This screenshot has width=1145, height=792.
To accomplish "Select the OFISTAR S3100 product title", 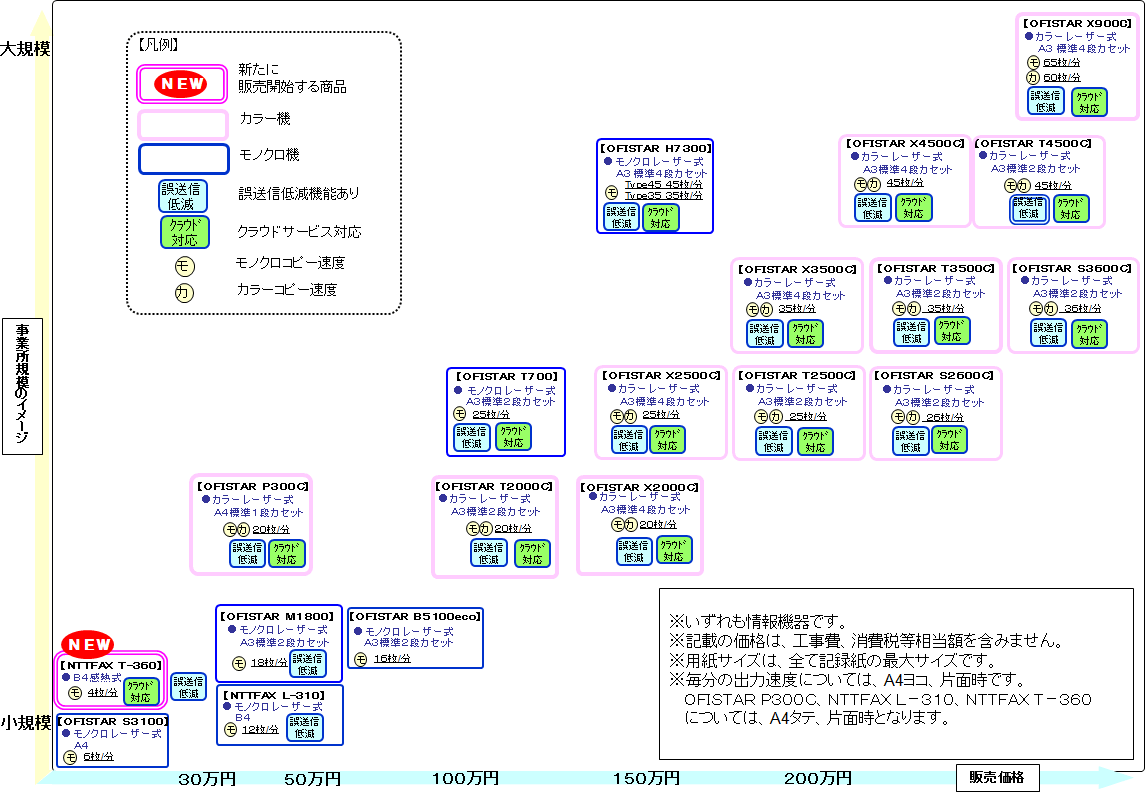I will [113, 721].
